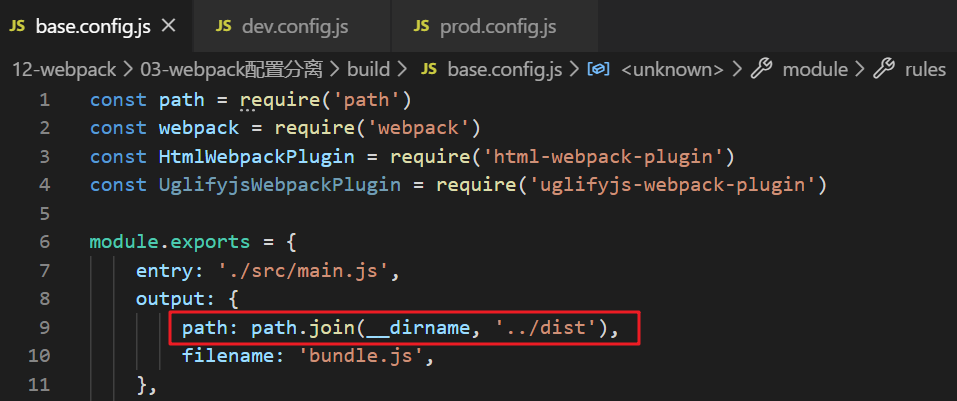Screen dimensions: 957x401
Task: Click 'html-webpack-plugin' string
Action: pyautogui.click(x=602, y=157)
